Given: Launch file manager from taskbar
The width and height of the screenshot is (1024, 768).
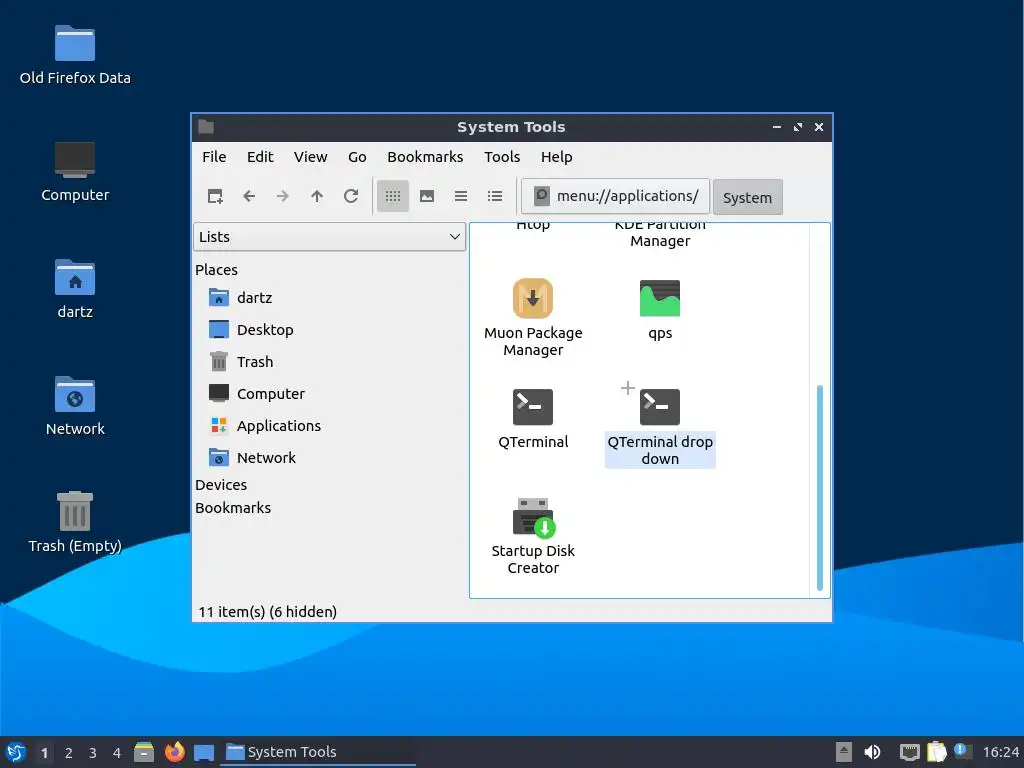Looking at the screenshot, I should [x=144, y=752].
